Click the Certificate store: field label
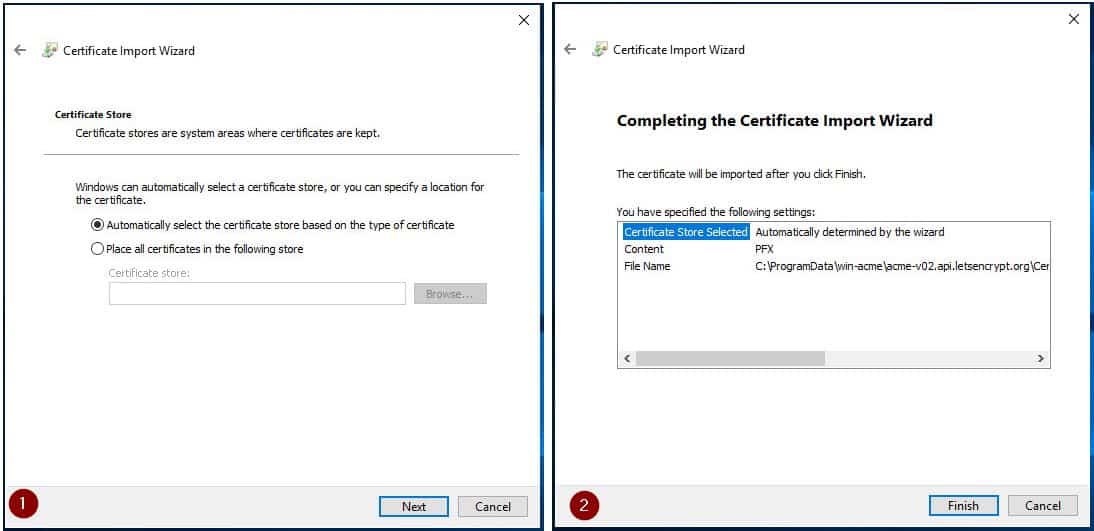 pyautogui.click(x=149, y=273)
